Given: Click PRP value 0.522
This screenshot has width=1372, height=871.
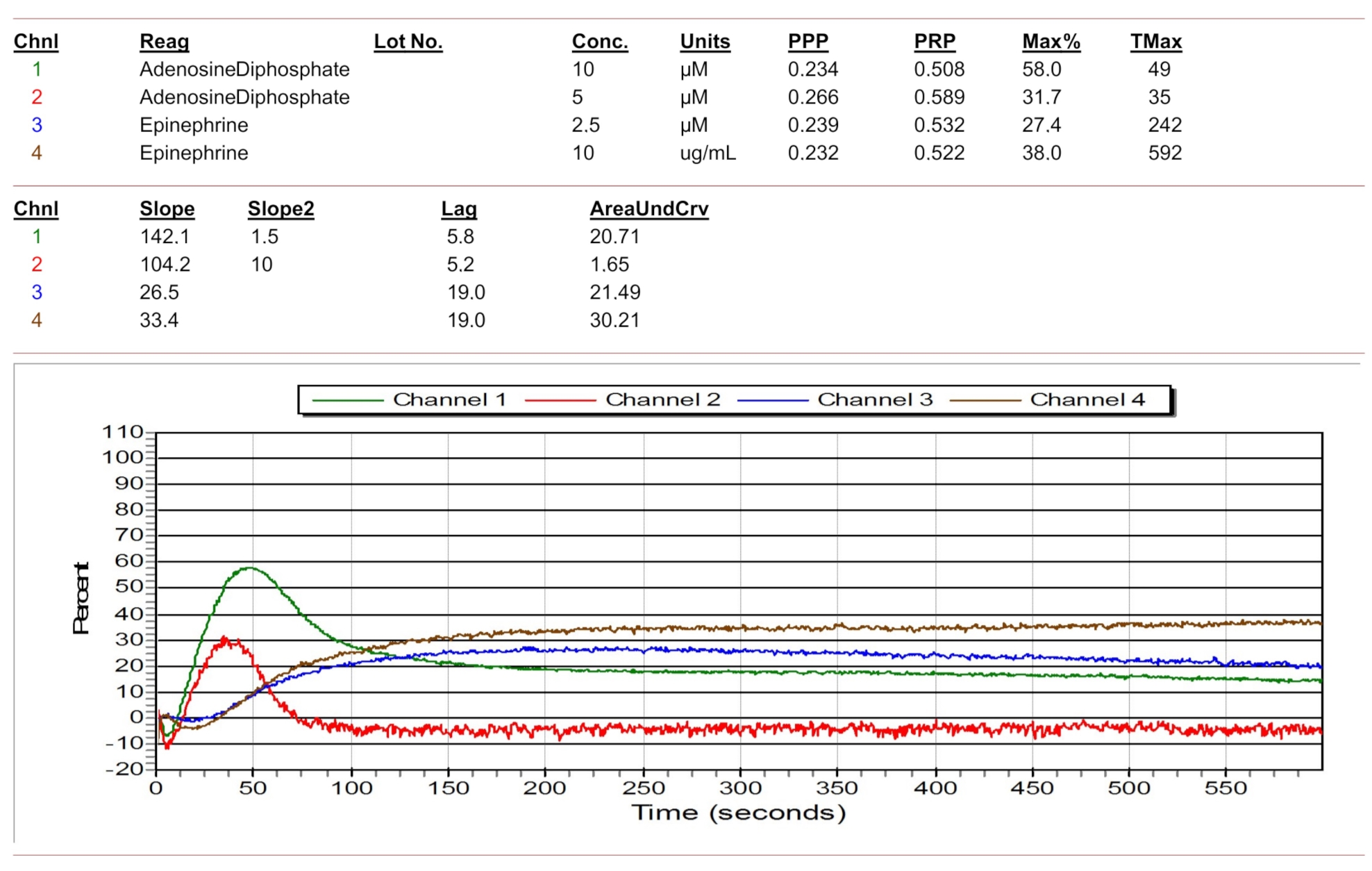Looking at the screenshot, I should [939, 153].
